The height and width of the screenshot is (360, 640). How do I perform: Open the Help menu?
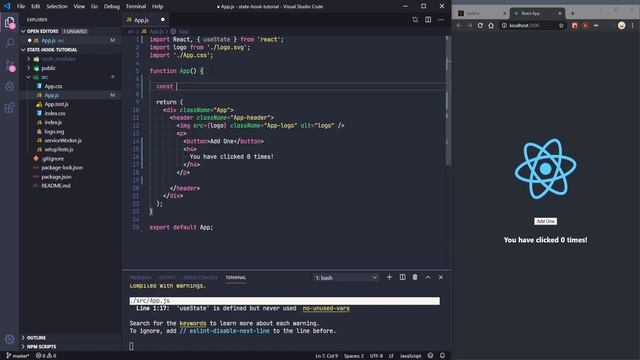click(158, 7)
